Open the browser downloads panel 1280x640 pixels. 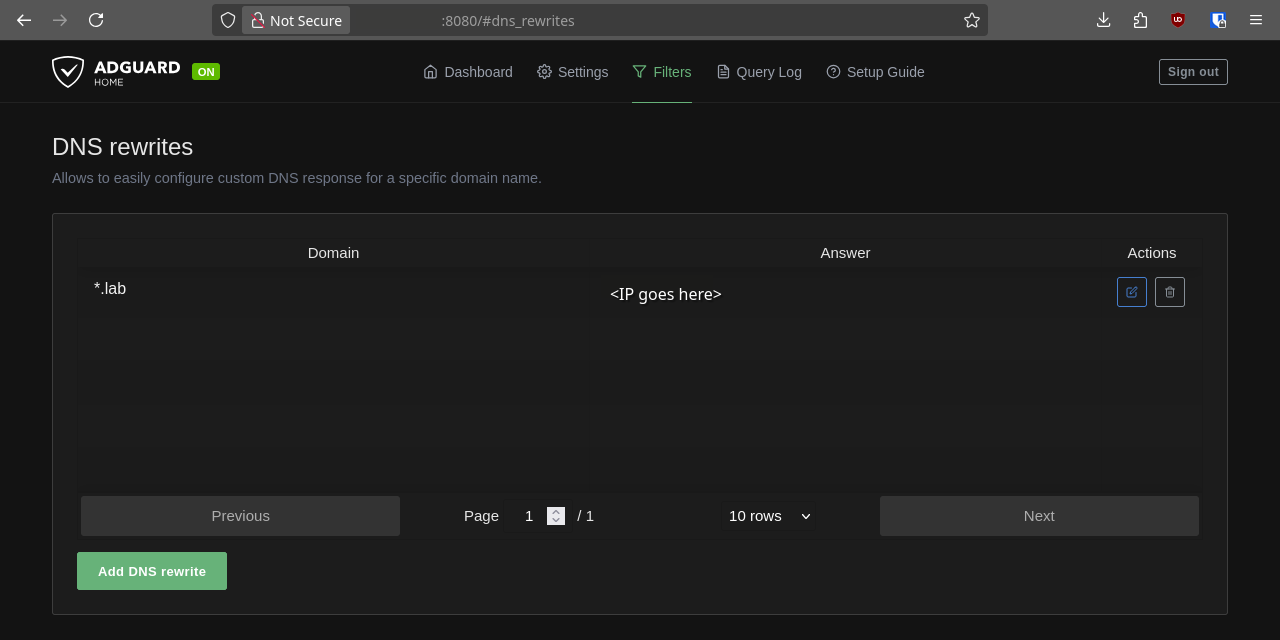[1103, 20]
